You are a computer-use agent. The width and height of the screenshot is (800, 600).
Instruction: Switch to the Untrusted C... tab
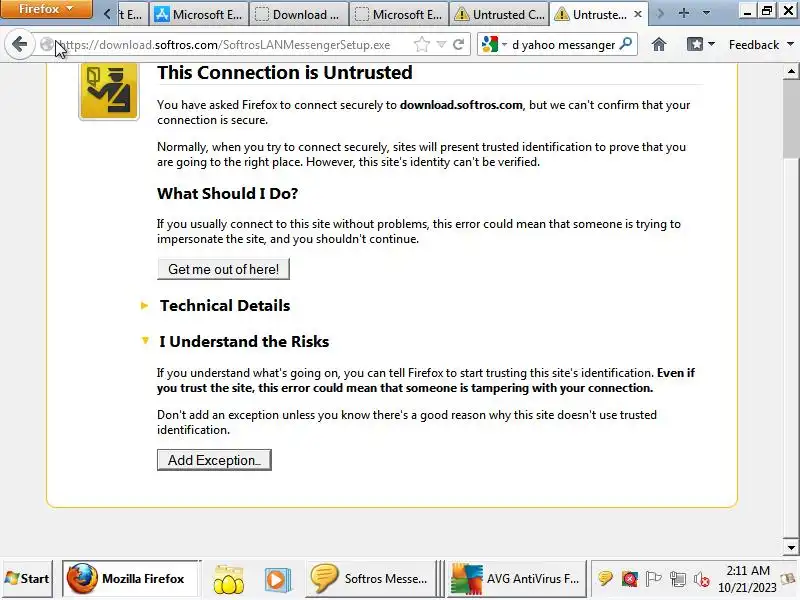click(x=498, y=14)
